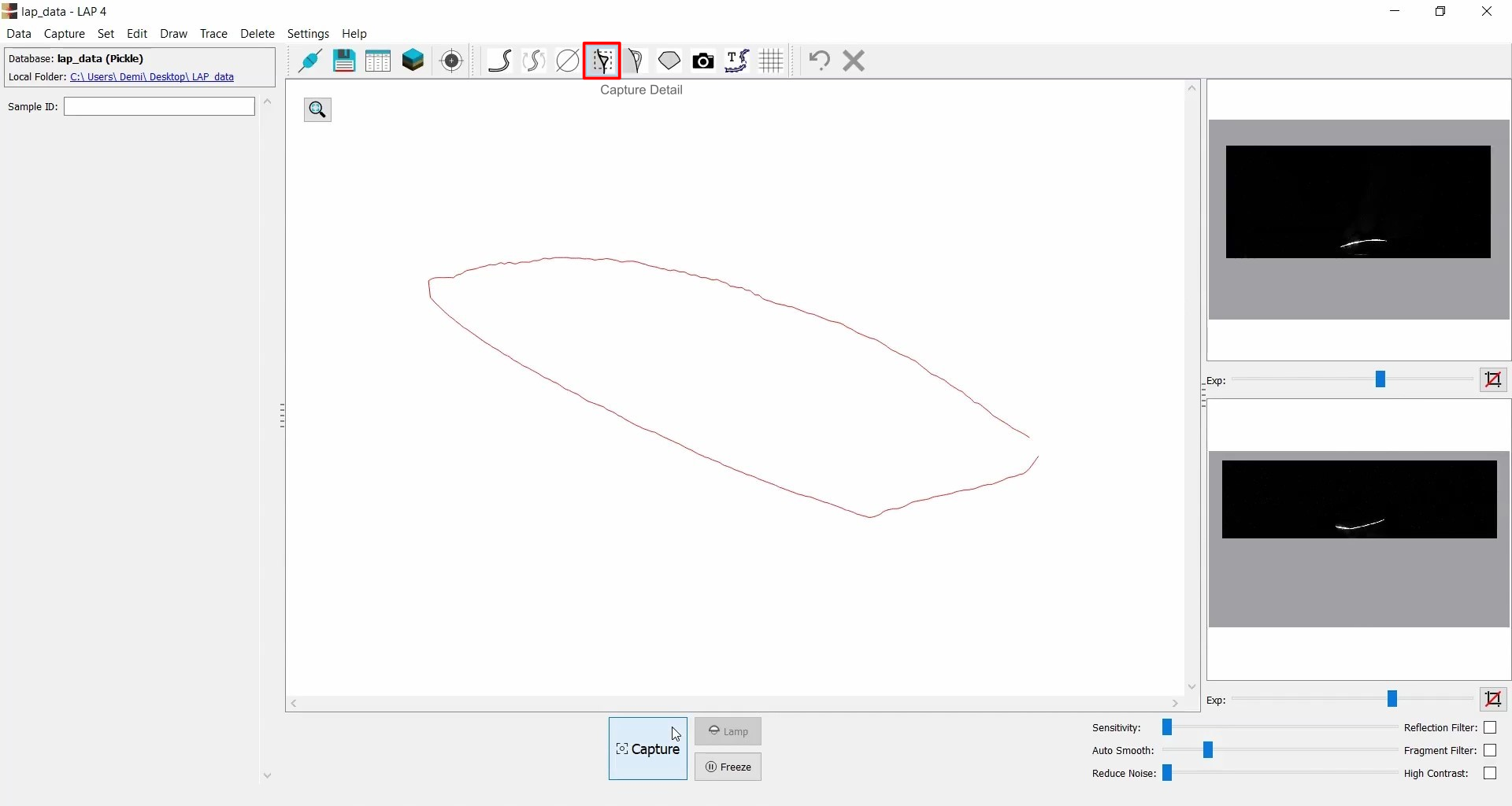
Task: Minimize the LAP 4 window
Action: tap(1396, 12)
